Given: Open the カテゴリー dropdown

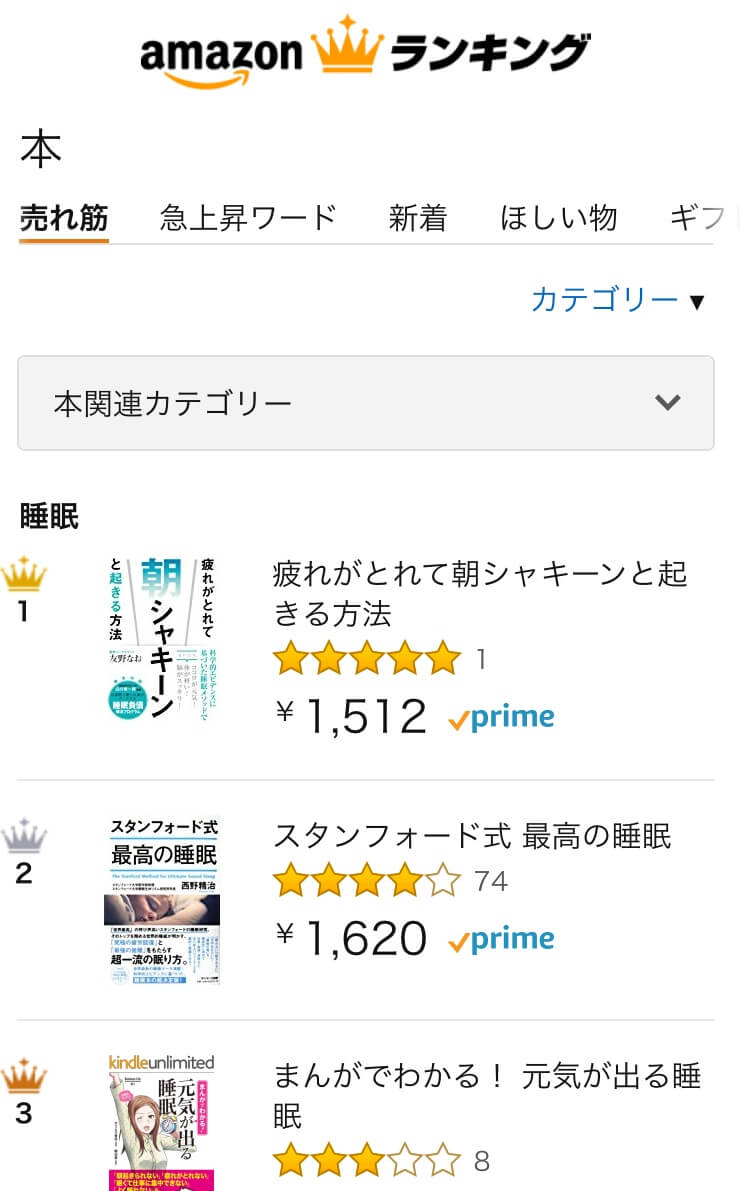Looking at the screenshot, I should pyautogui.click(x=617, y=299).
